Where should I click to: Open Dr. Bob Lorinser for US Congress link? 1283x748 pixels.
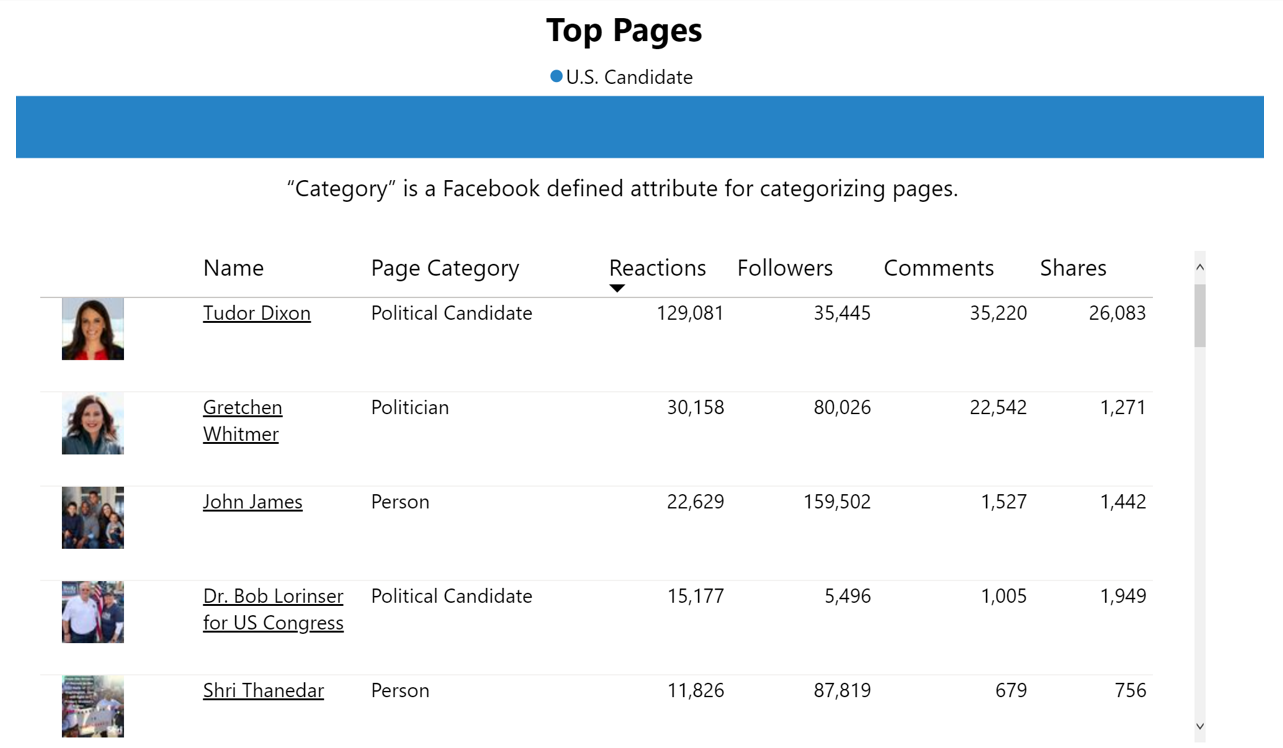point(273,609)
